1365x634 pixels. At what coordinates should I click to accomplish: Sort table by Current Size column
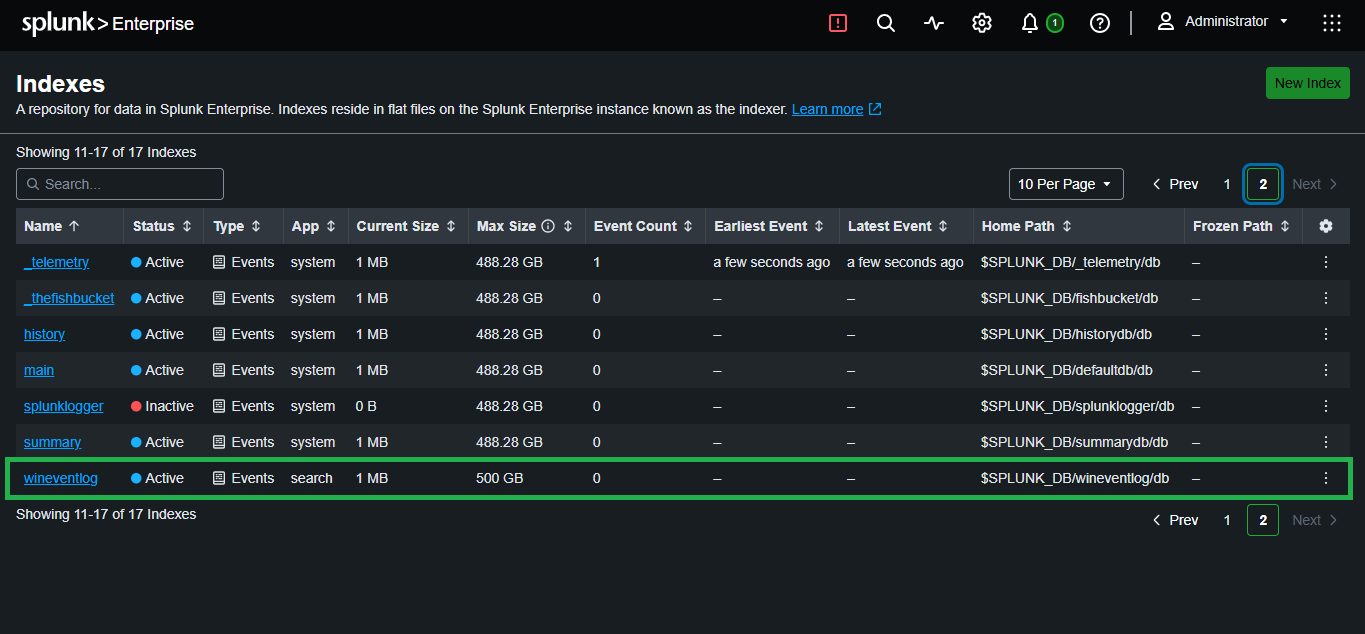pyautogui.click(x=406, y=226)
